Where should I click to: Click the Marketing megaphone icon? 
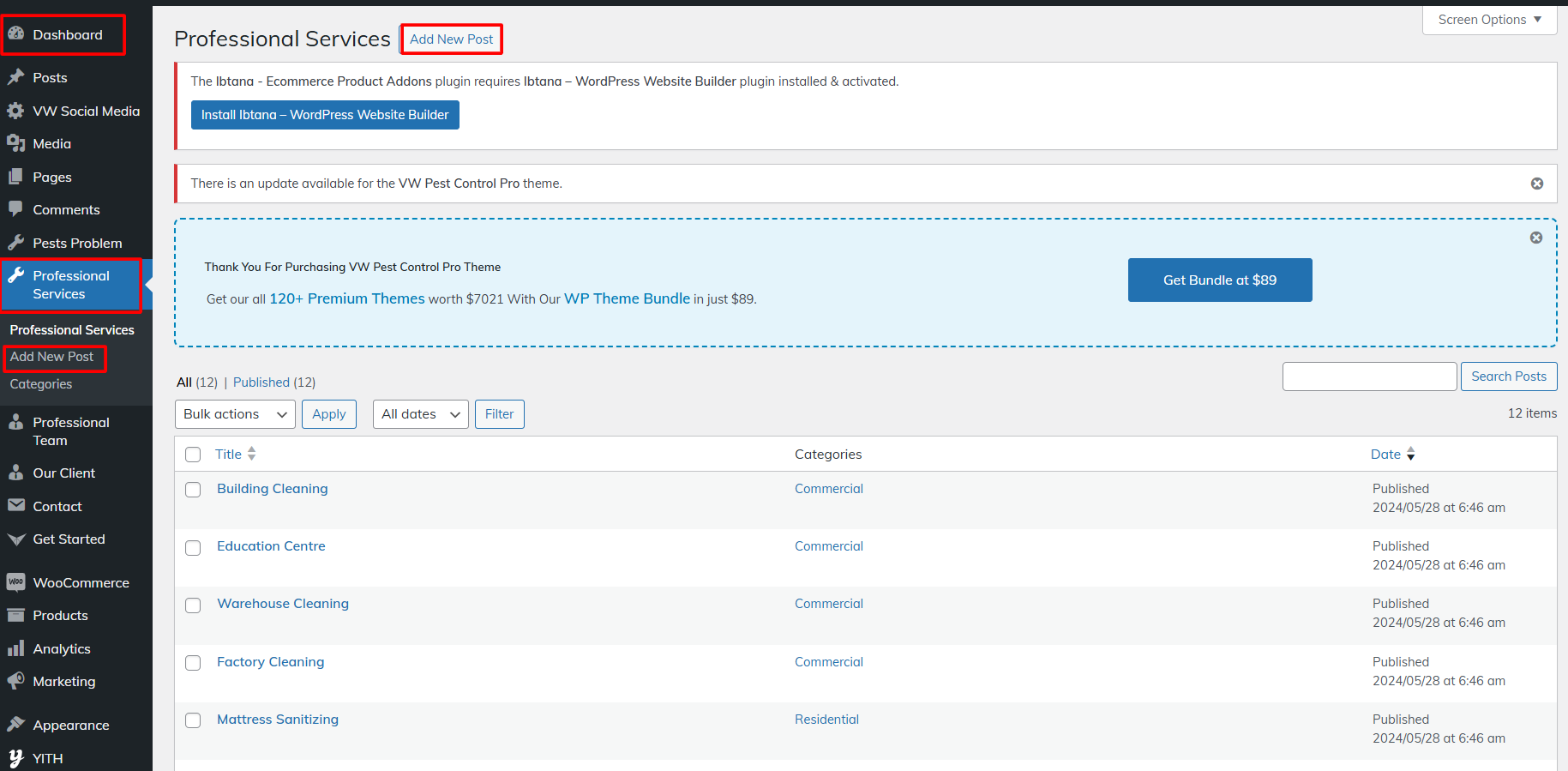coord(16,681)
